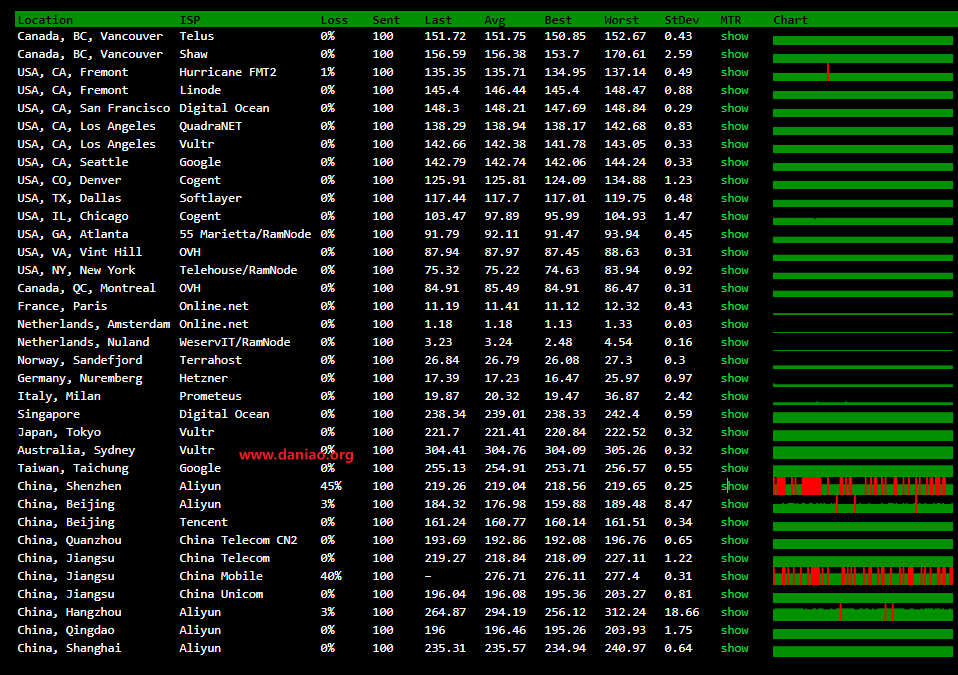Viewport: 958px width, 675px height.
Task: Open show link for Jiangsu China Telecom row
Action: pyautogui.click(x=734, y=558)
